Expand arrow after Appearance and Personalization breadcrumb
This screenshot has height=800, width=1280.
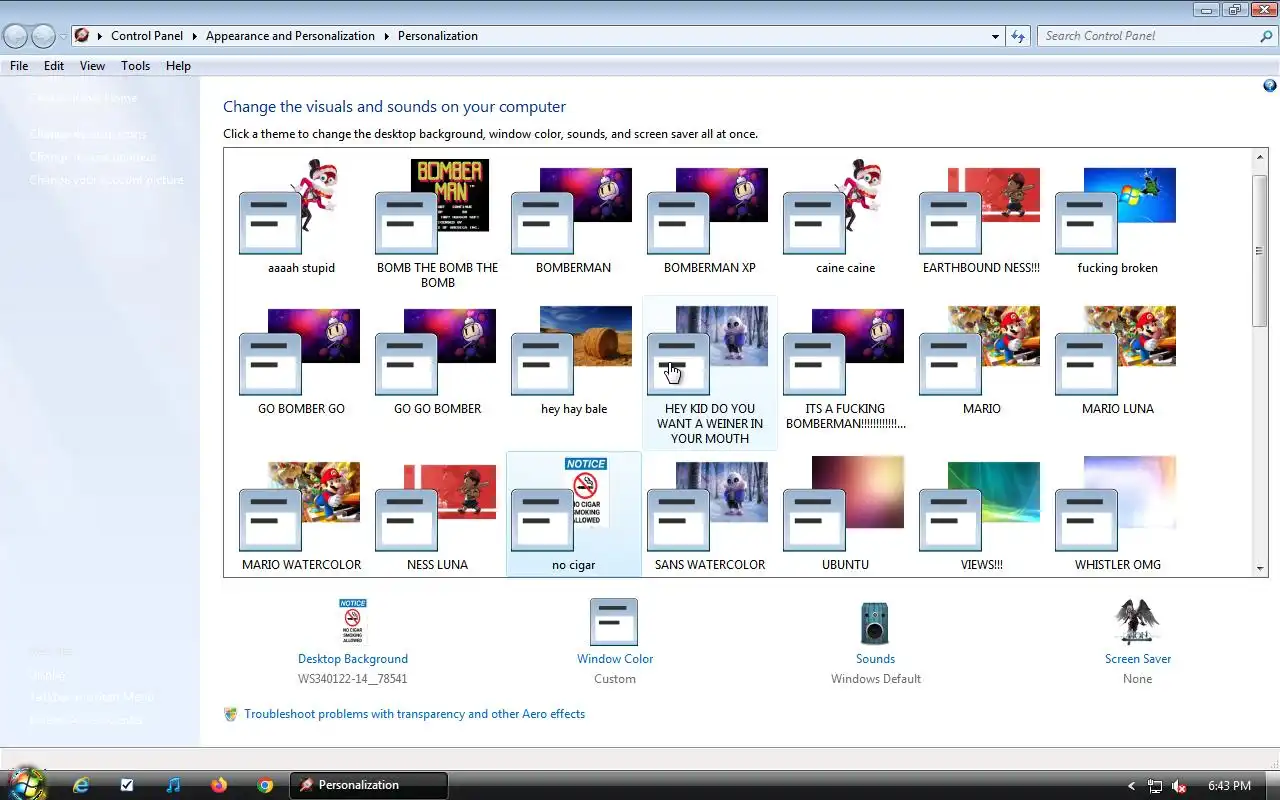click(x=386, y=36)
